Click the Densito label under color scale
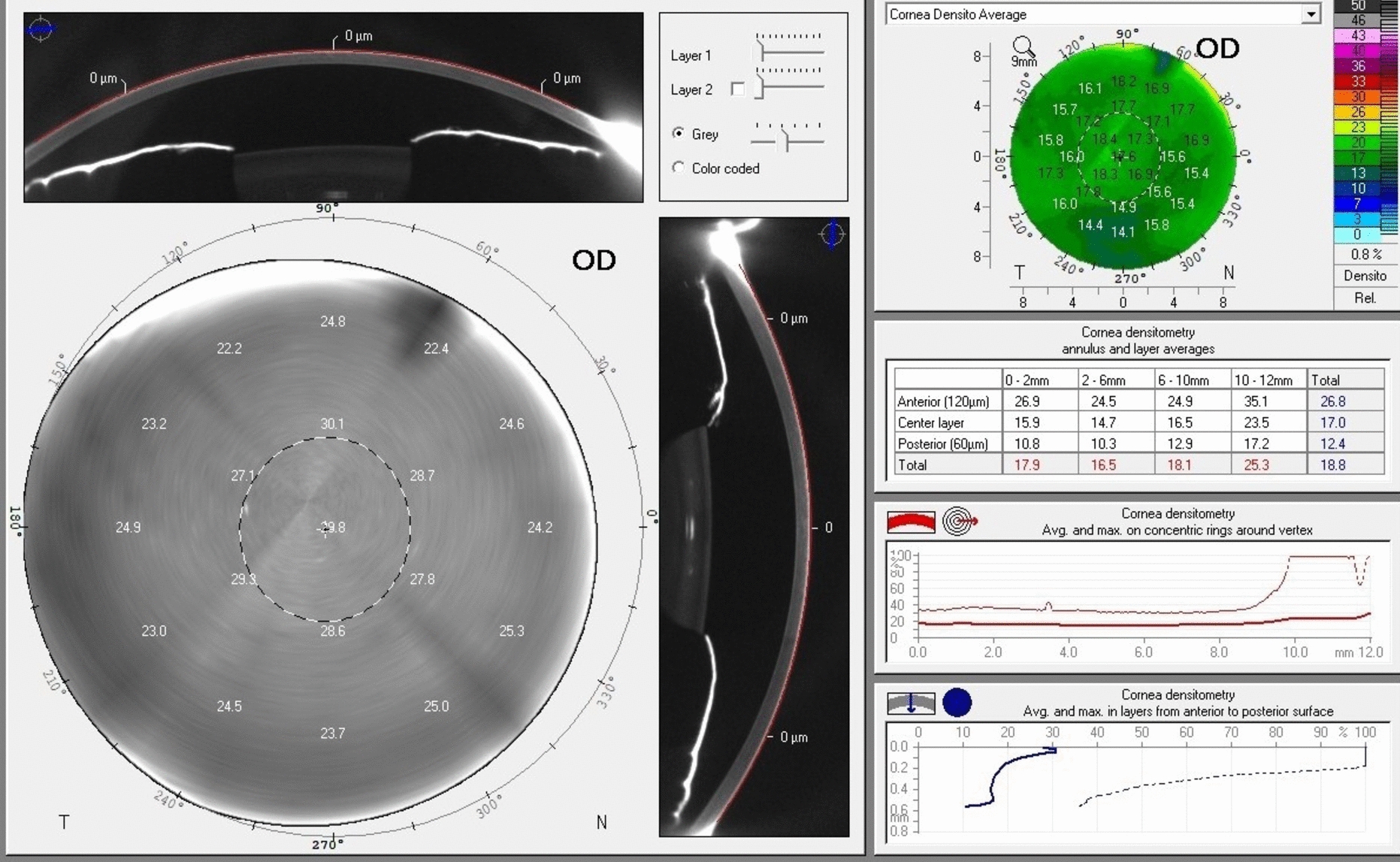Screen dimensions: 1400x862 pos(1365,276)
